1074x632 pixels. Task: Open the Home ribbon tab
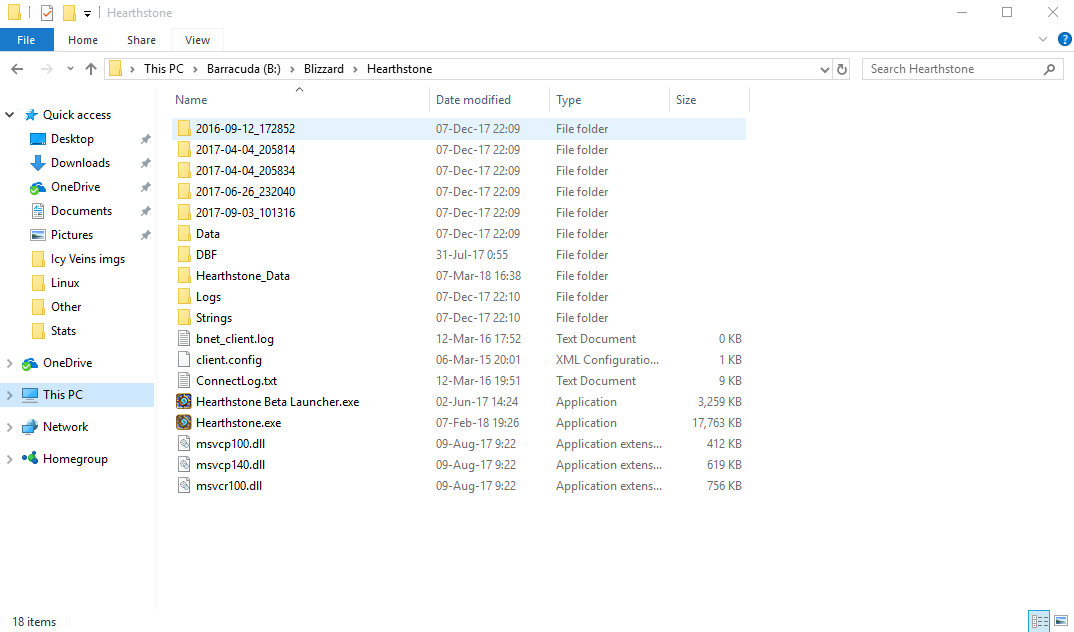[x=83, y=40]
